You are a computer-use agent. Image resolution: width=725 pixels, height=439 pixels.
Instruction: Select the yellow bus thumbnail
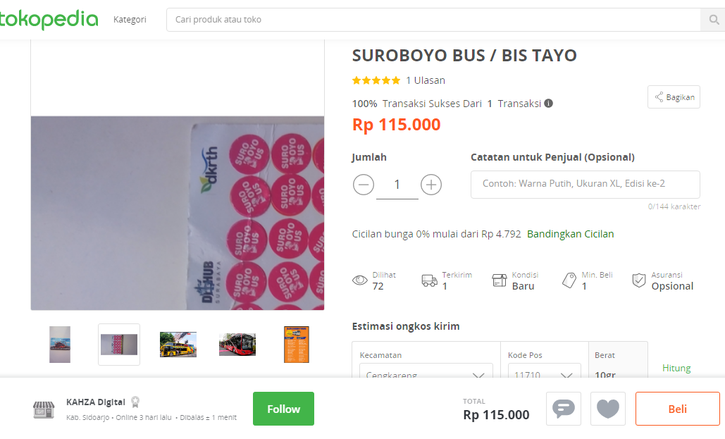coord(178,344)
